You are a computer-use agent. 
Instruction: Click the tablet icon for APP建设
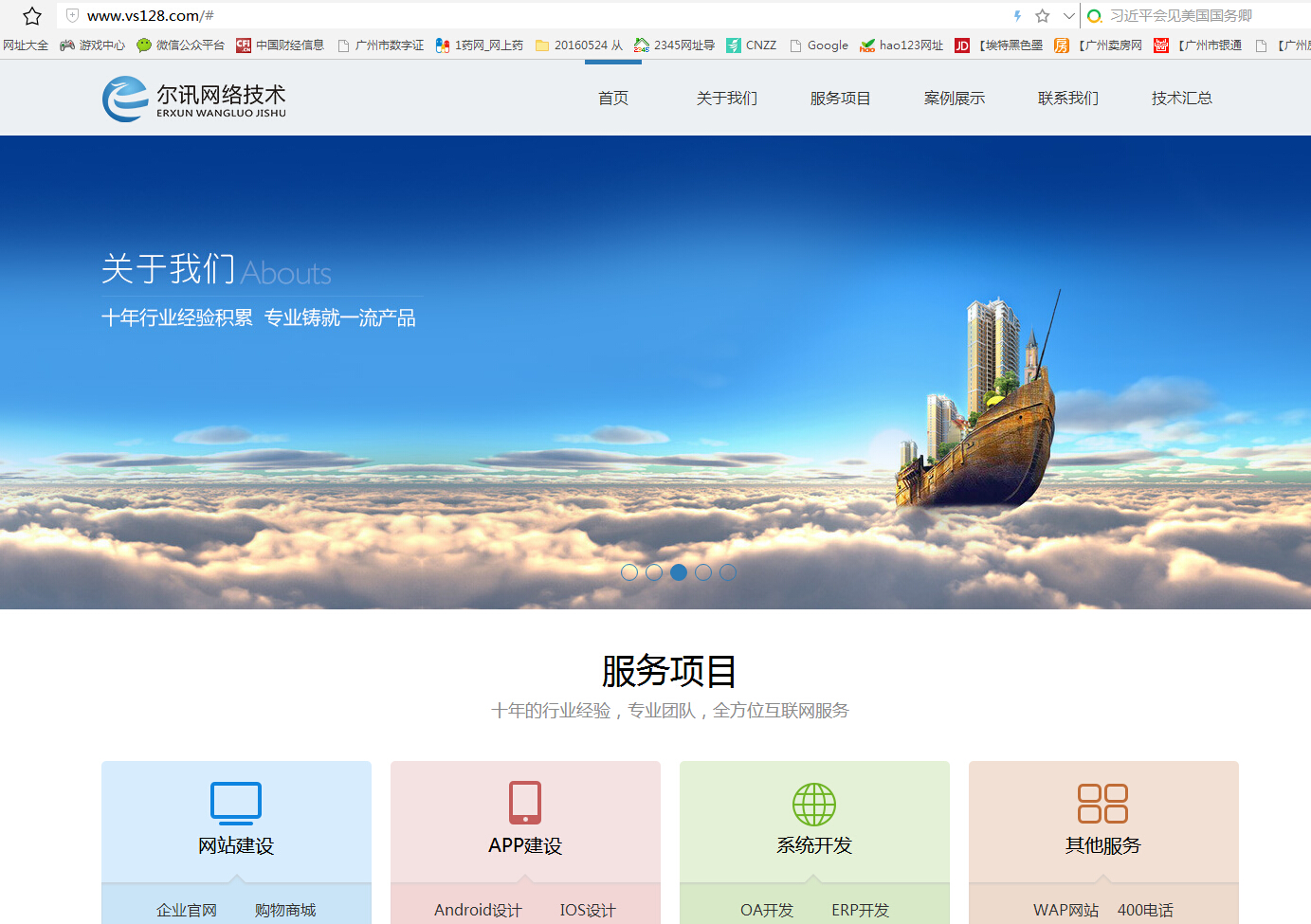(525, 803)
